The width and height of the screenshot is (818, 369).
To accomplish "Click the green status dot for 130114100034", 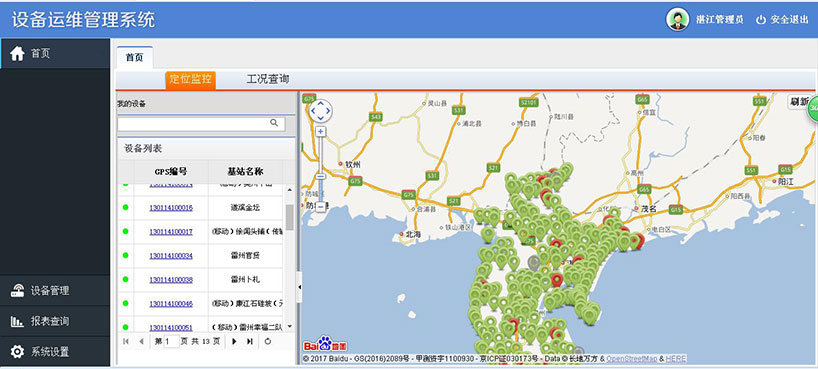I will pyautogui.click(x=125, y=256).
